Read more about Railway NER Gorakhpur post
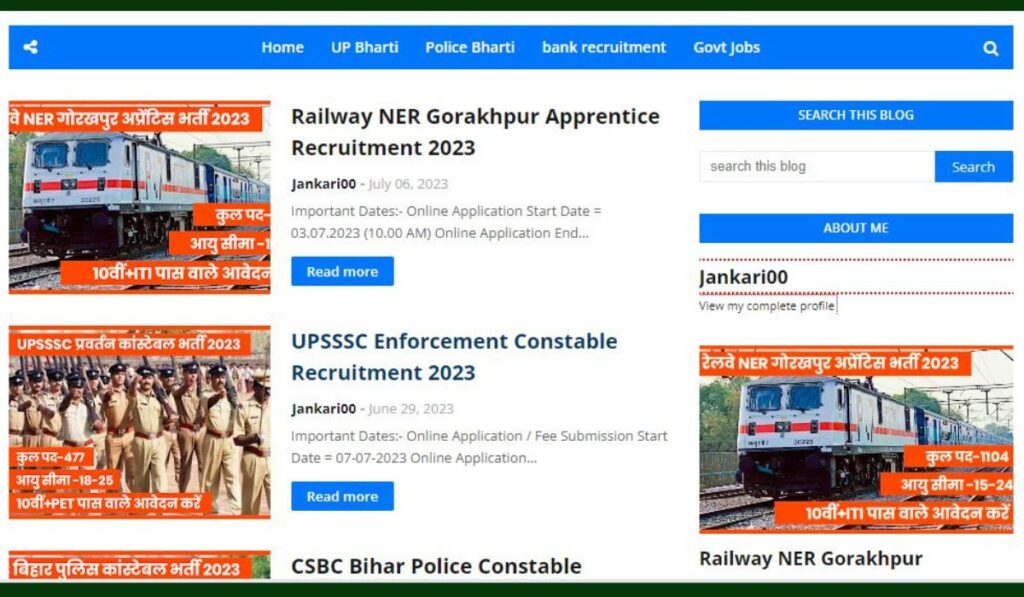The width and height of the screenshot is (1024, 597). click(x=342, y=271)
